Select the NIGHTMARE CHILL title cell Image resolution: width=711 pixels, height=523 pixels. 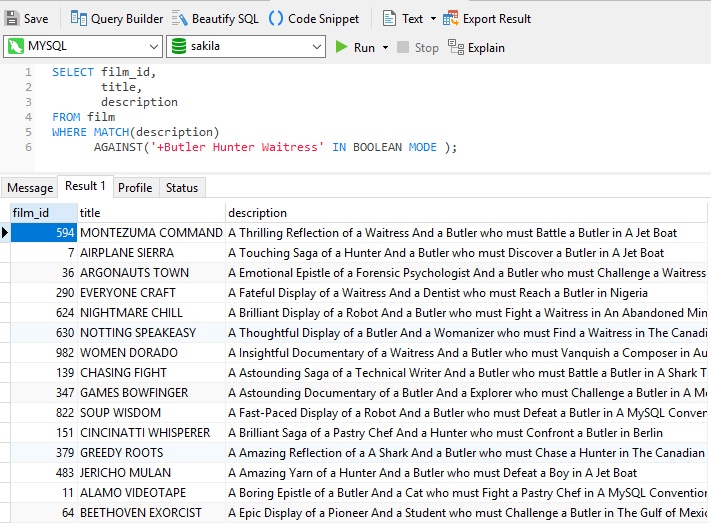[151, 313]
